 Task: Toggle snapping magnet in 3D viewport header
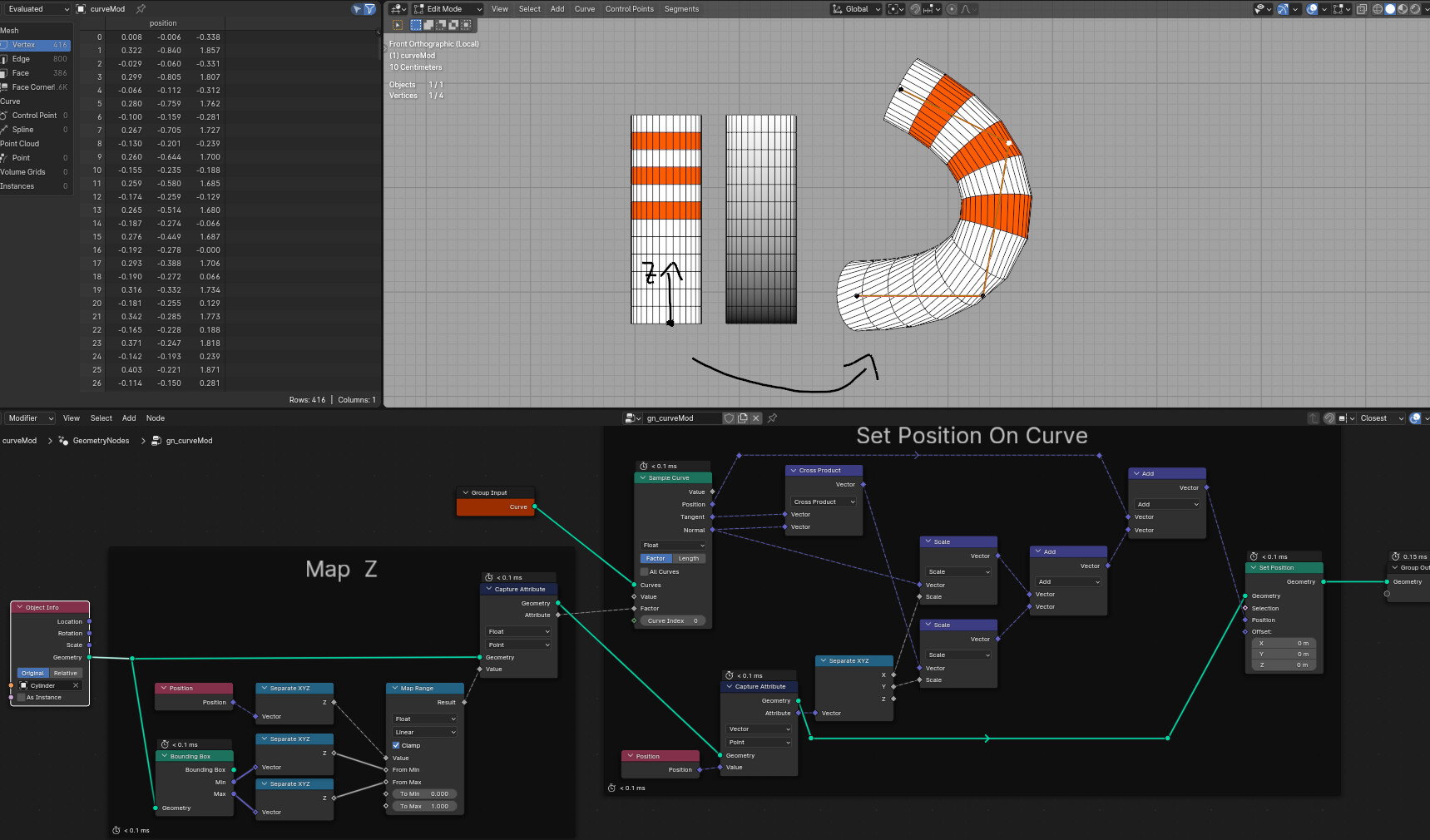915,9
